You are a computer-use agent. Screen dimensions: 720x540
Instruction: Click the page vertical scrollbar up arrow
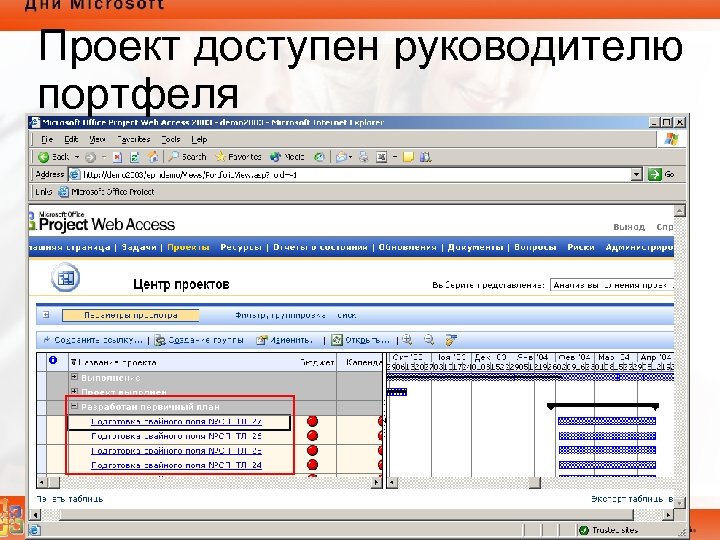[680, 211]
